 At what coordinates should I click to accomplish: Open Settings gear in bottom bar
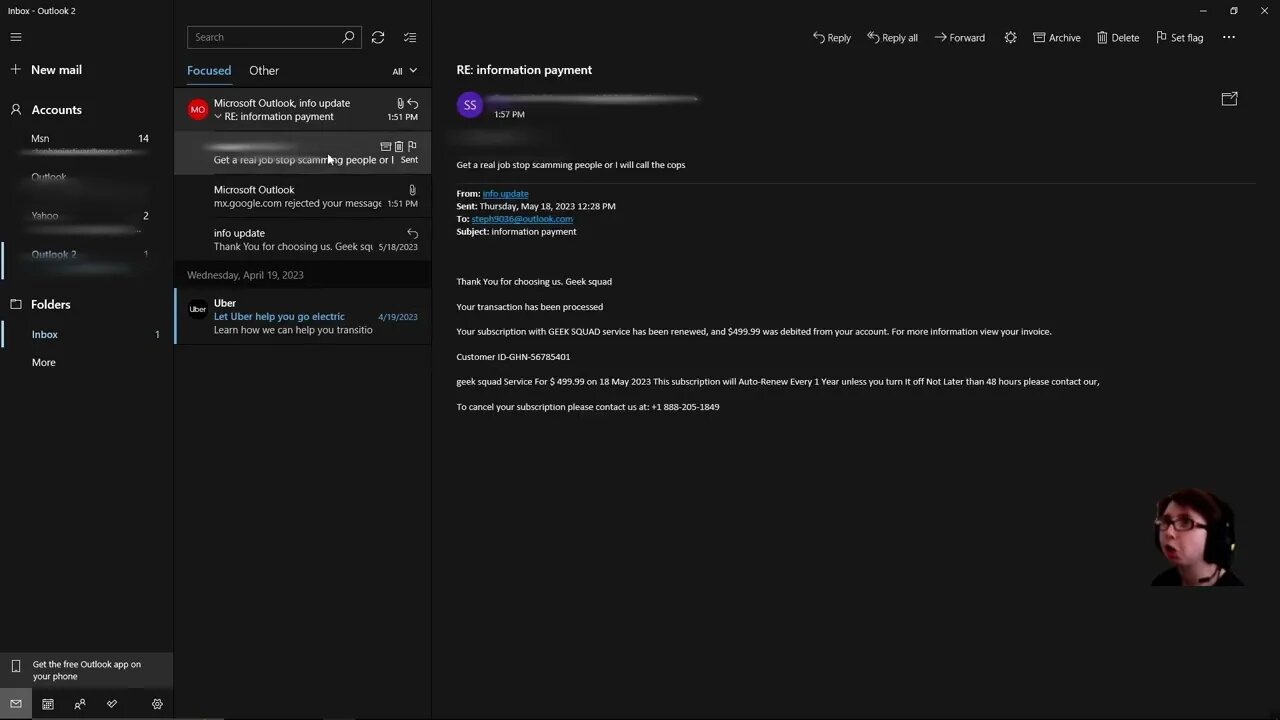pyautogui.click(x=157, y=704)
